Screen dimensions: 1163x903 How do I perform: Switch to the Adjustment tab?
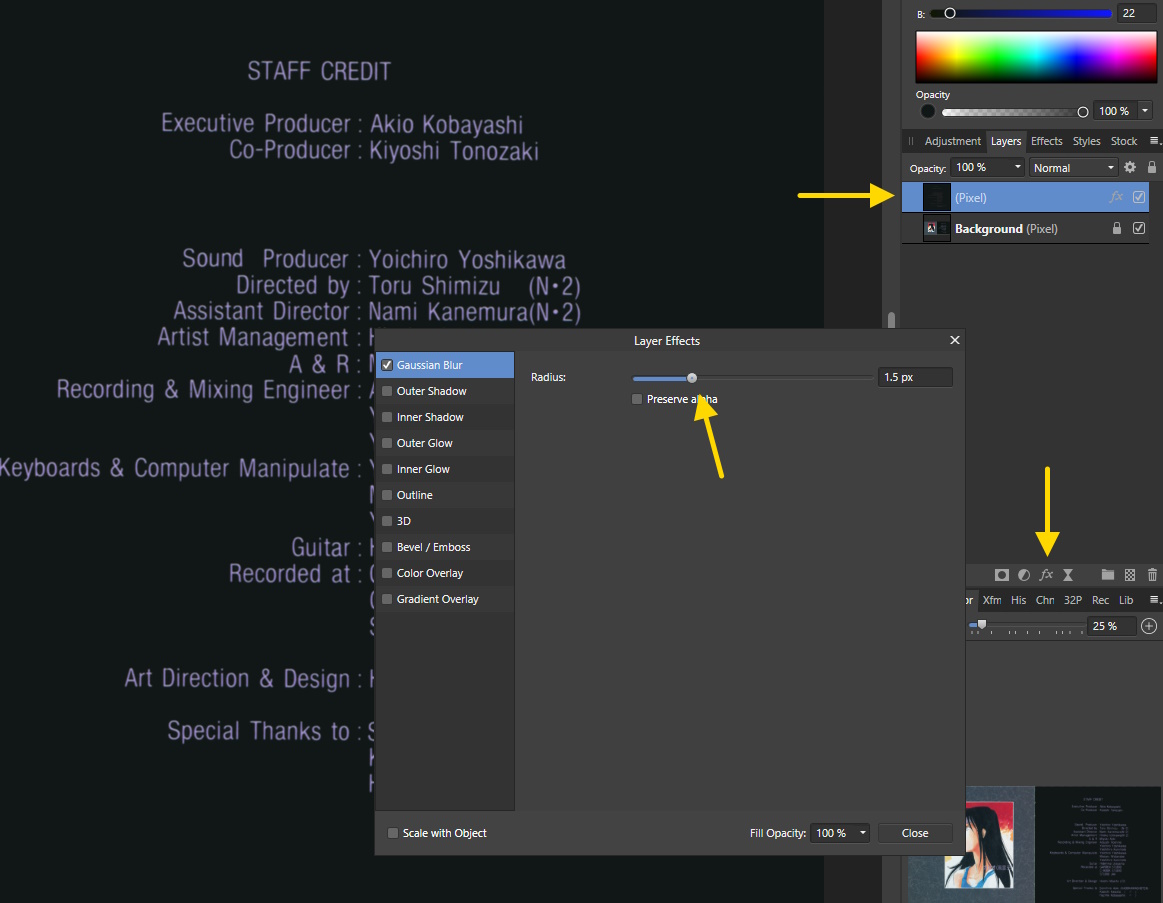952,141
